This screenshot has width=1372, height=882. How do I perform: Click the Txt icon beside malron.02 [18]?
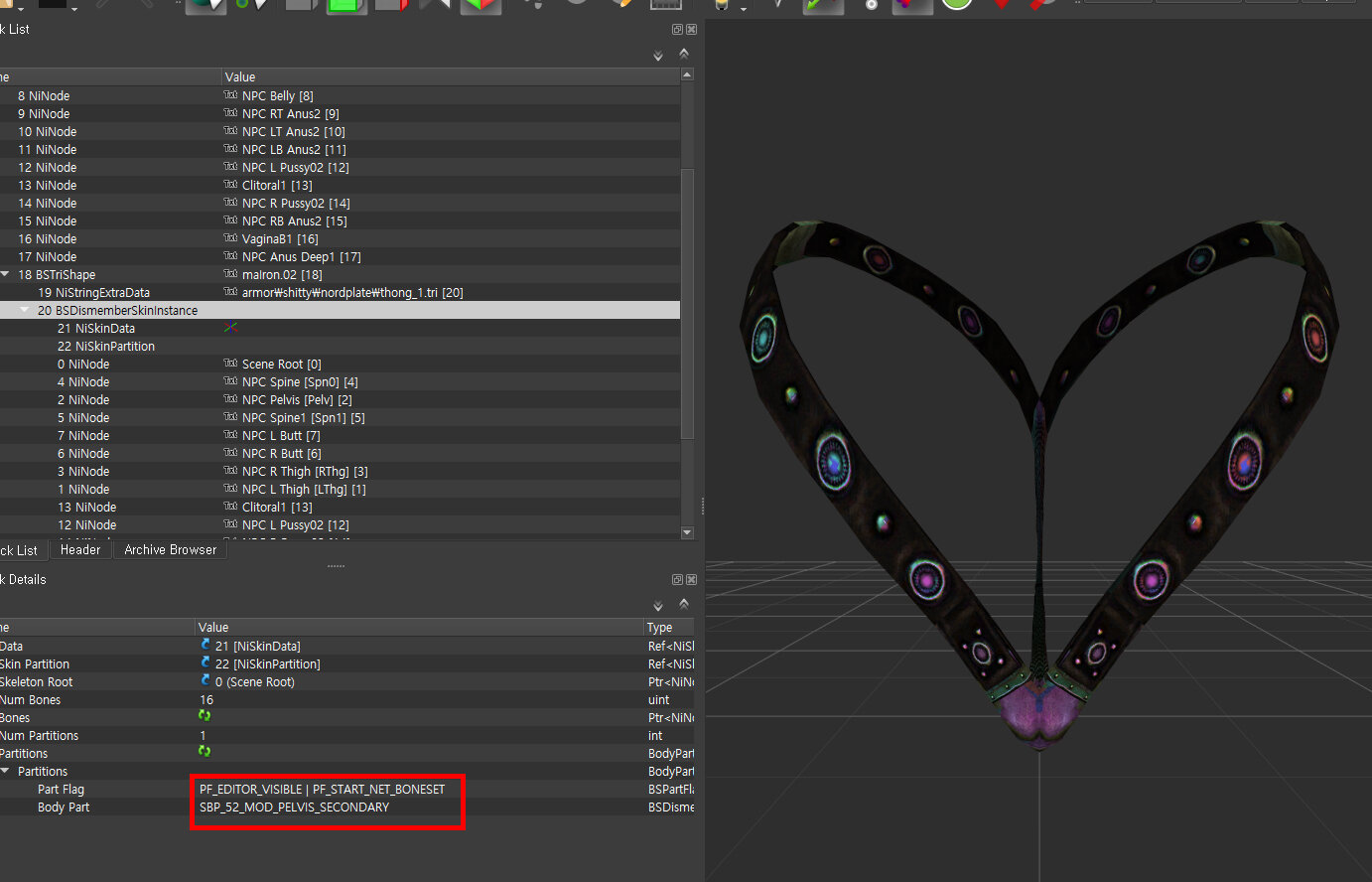point(230,274)
